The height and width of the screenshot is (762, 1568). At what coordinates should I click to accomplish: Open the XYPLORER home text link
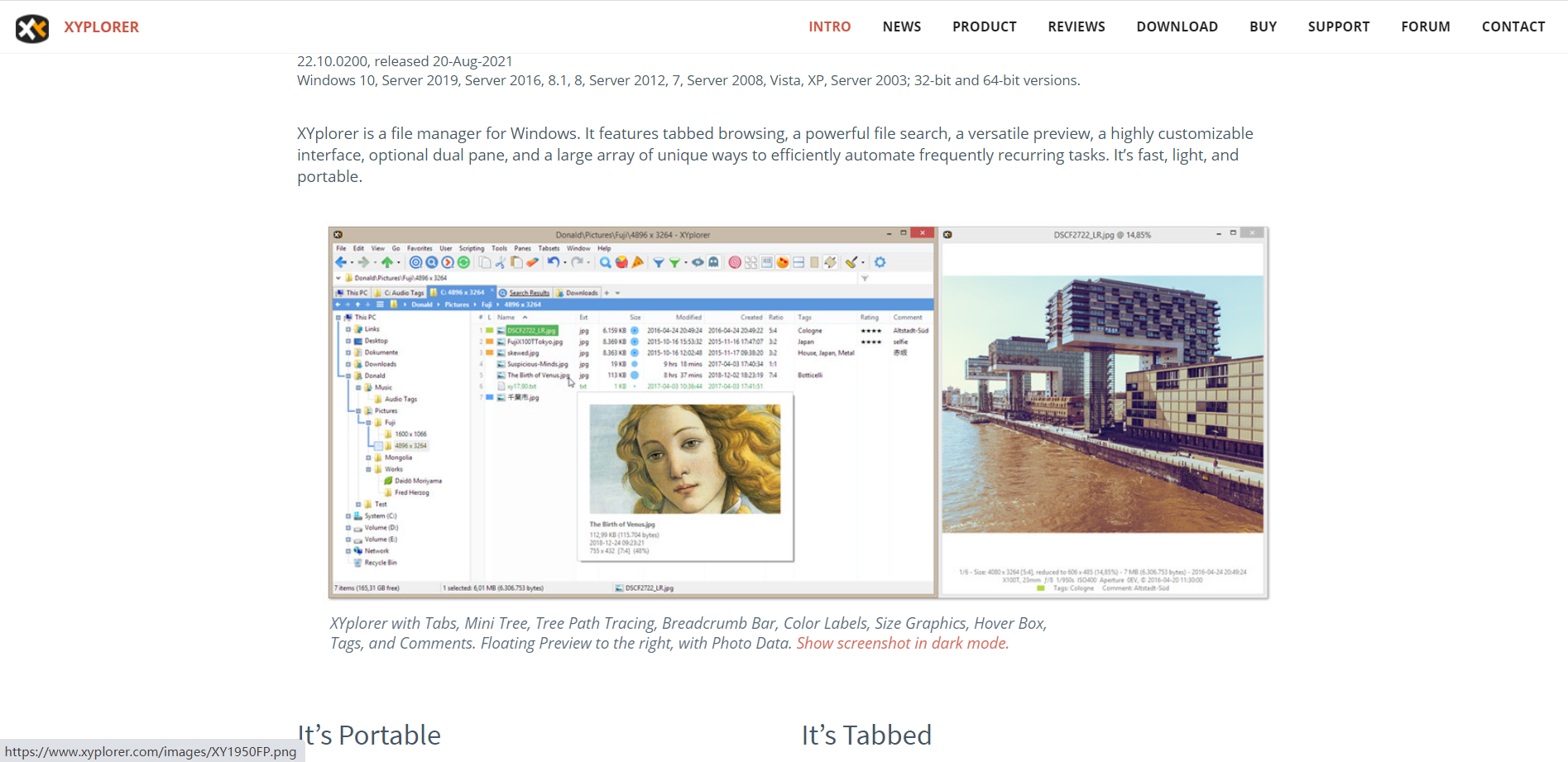click(101, 27)
